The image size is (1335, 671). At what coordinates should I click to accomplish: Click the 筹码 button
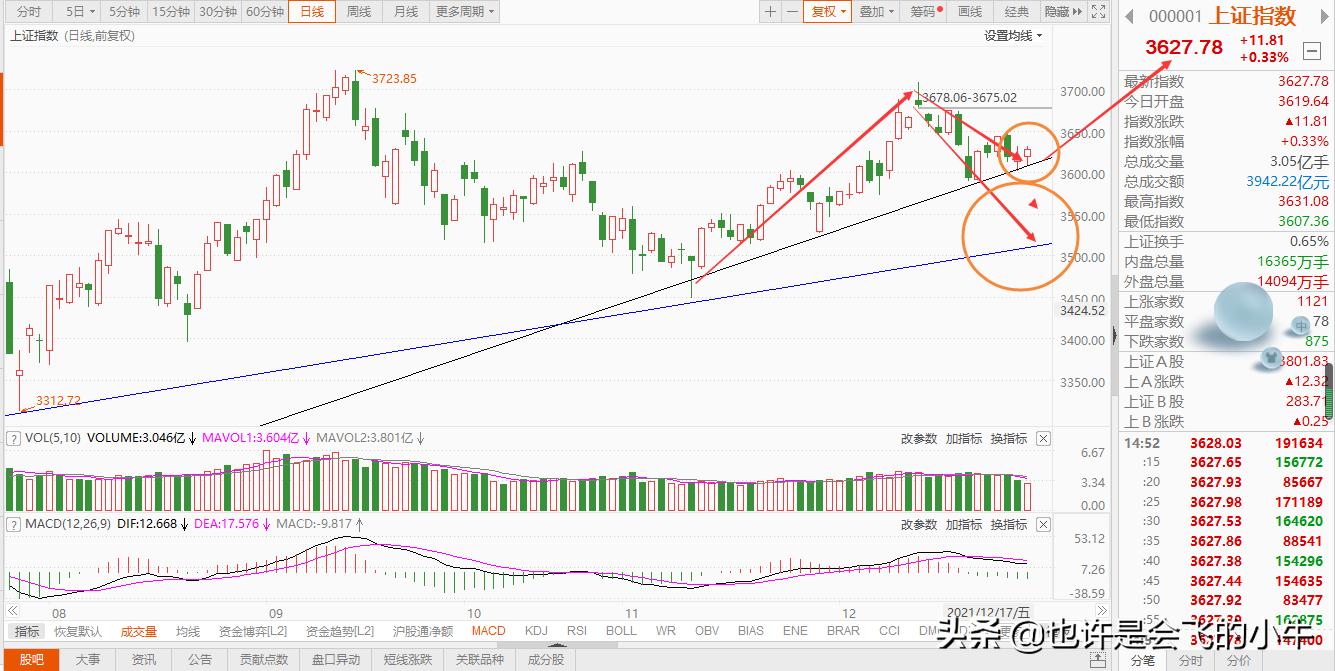[925, 12]
